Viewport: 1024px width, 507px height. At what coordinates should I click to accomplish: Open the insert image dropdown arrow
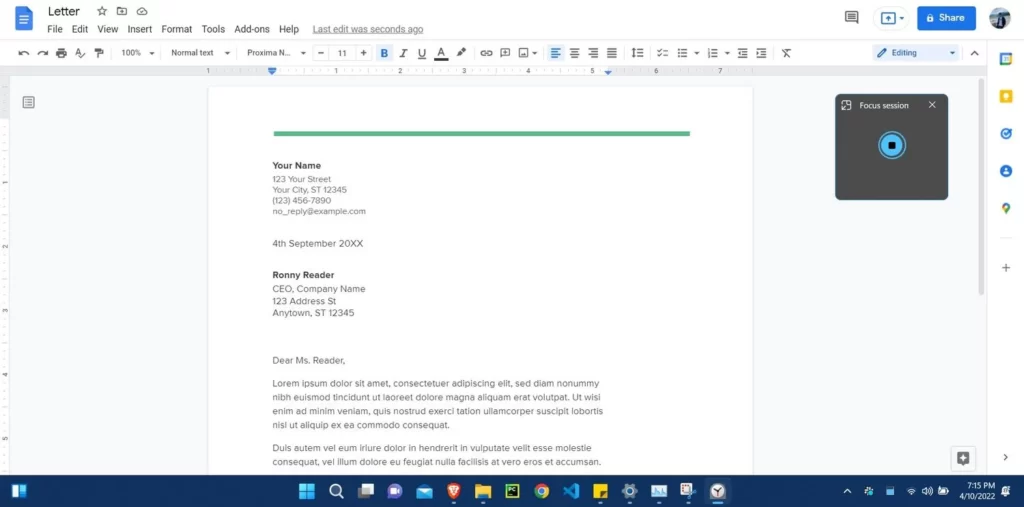click(535, 53)
